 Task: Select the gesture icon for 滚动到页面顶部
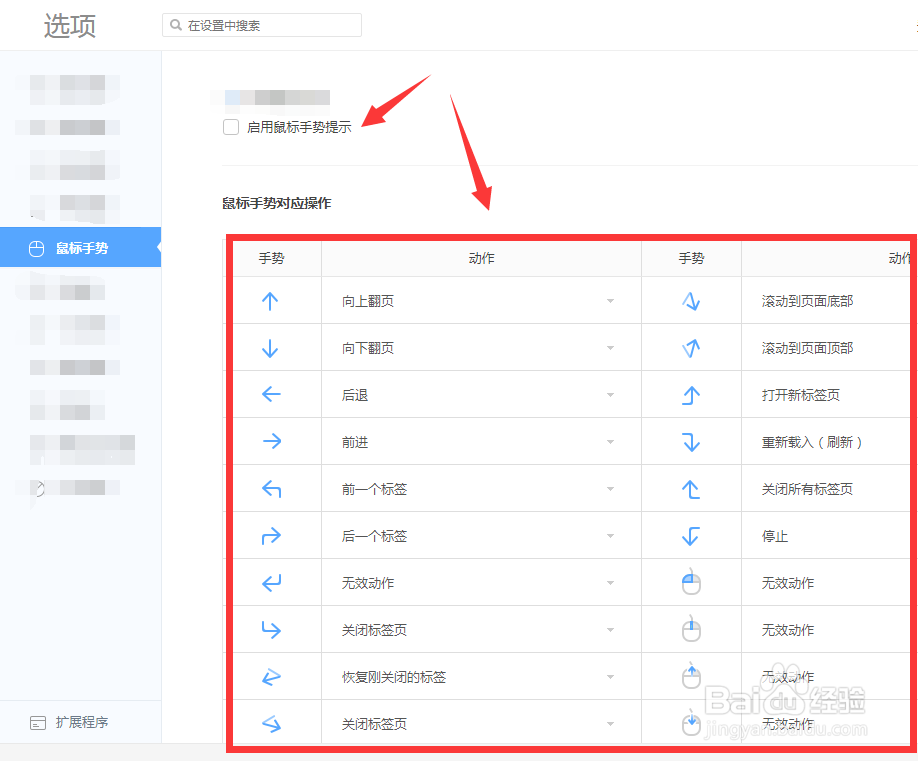tap(691, 347)
